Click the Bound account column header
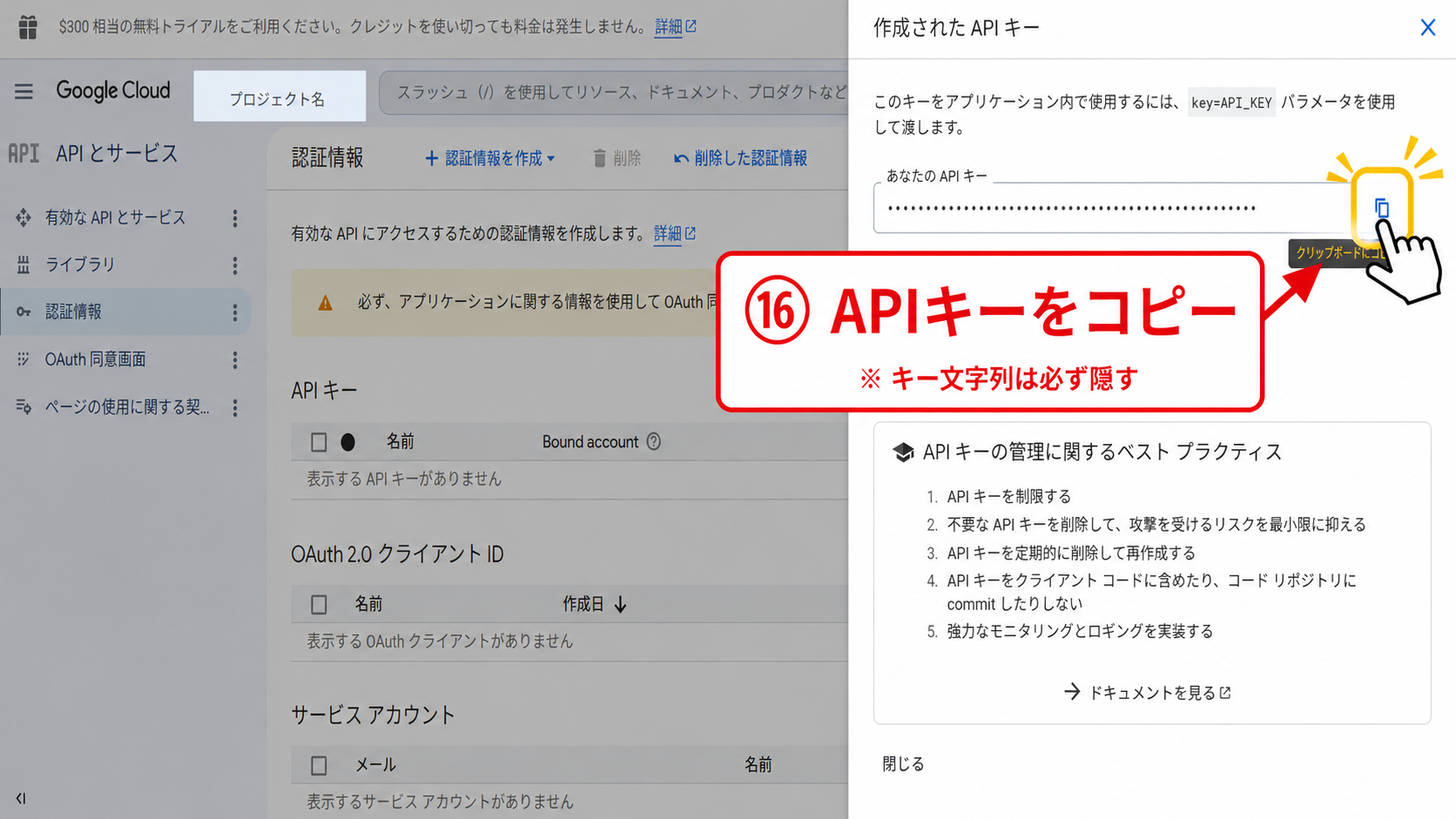The height and width of the screenshot is (819, 1456). [x=590, y=442]
